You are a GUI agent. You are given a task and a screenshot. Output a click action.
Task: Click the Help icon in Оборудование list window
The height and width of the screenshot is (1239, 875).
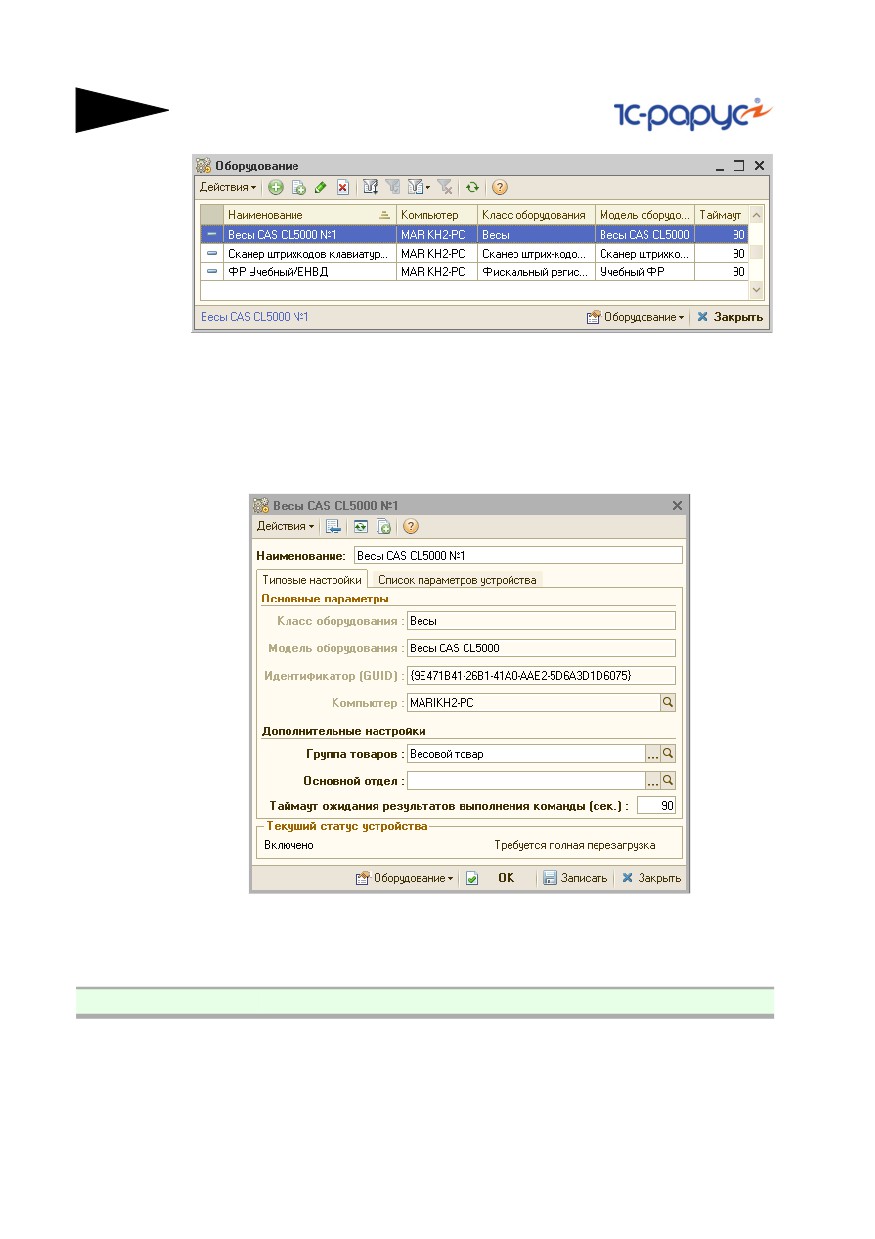tap(500, 187)
